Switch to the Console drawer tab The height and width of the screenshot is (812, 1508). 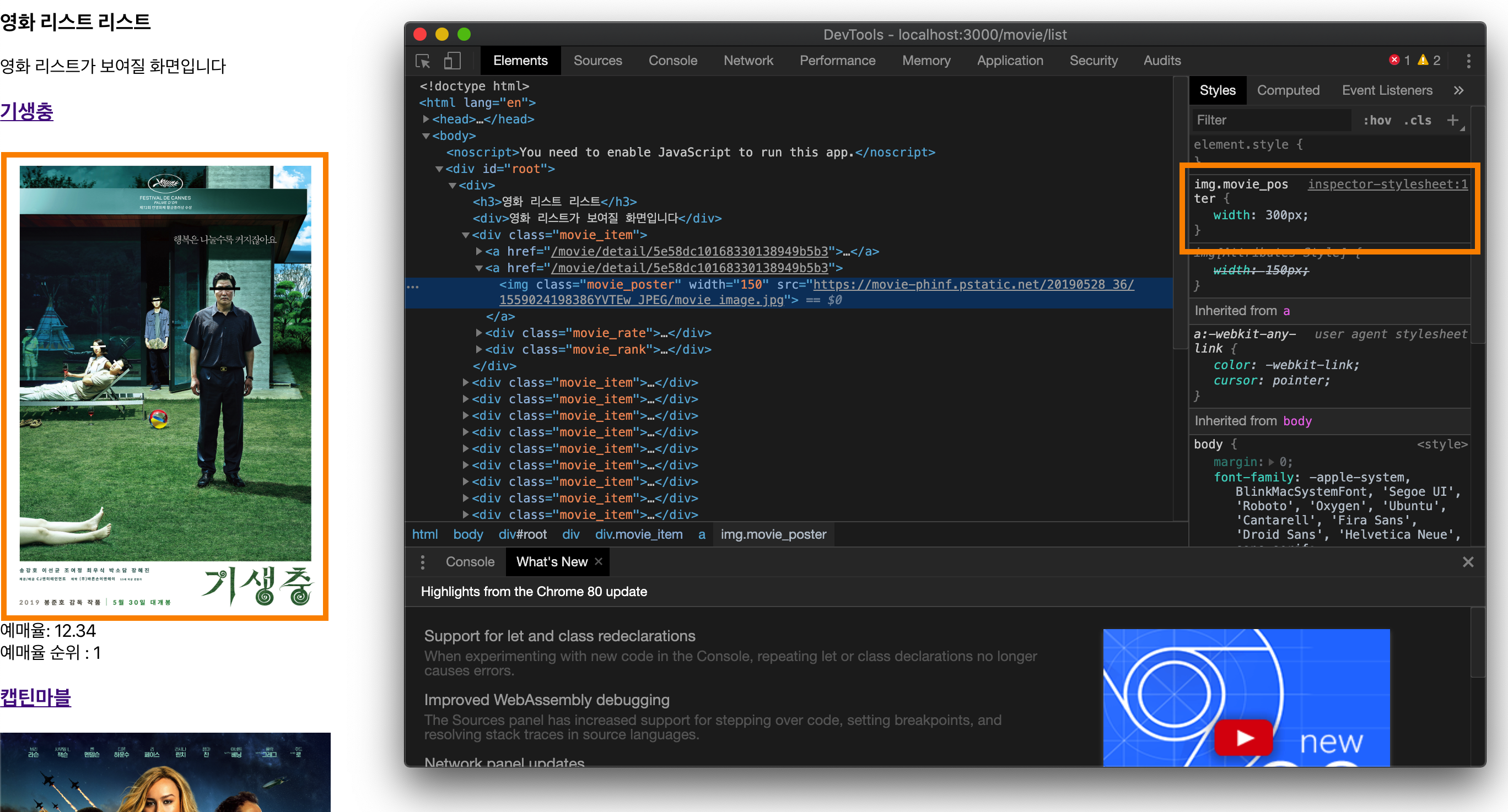coord(470,561)
